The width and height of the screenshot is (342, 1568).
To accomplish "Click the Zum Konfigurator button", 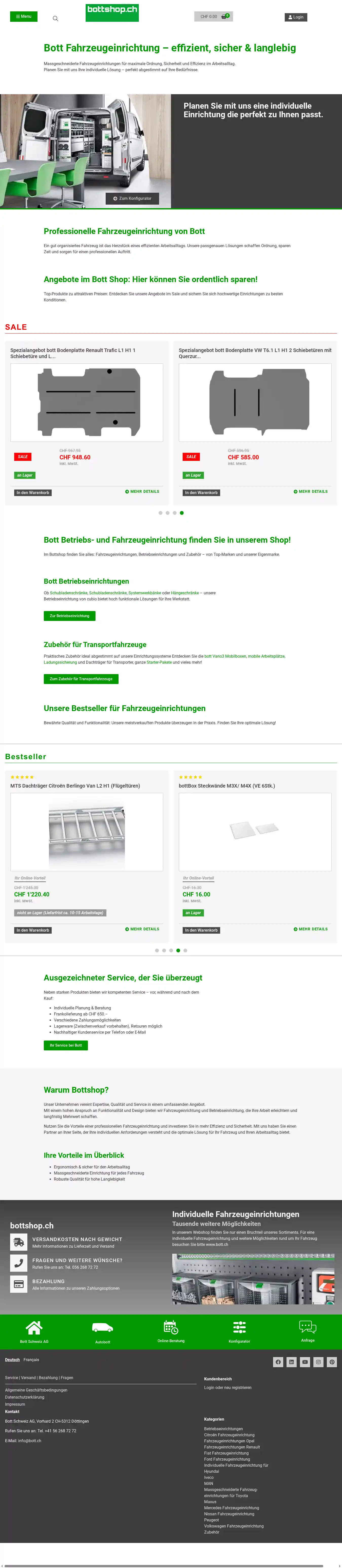I will pyautogui.click(x=132, y=199).
